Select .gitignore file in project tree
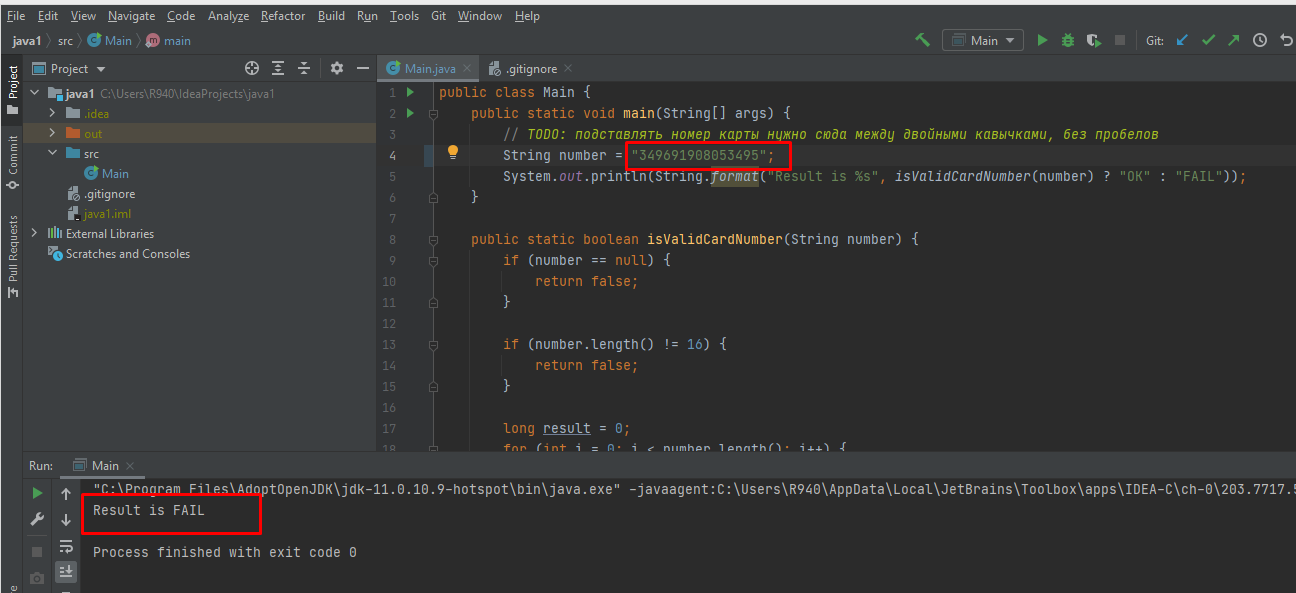1296x593 pixels. [101, 193]
